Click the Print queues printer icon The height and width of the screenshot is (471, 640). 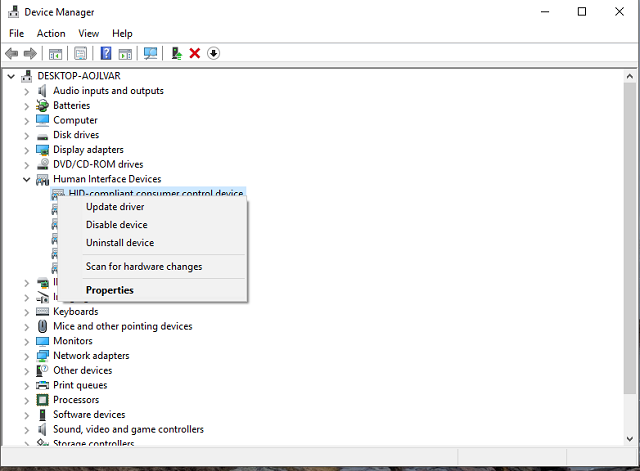click(x=42, y=385)
